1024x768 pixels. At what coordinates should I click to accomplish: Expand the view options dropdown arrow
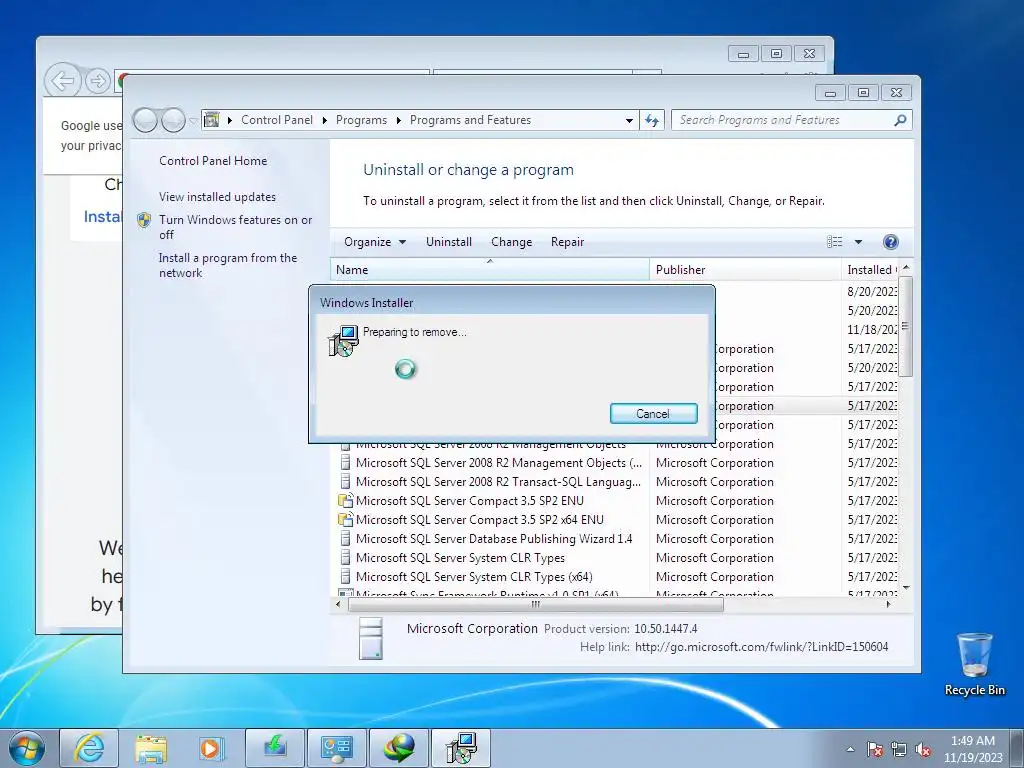click(x=858, y=242)
